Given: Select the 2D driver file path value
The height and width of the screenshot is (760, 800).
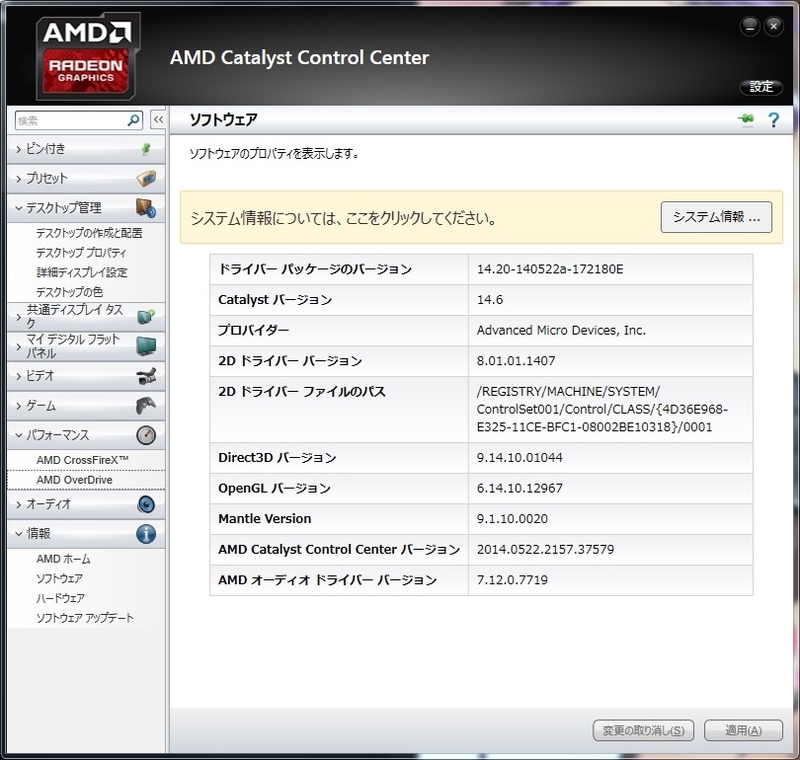Looking at the screenshot, I should (x=602, y=409).
